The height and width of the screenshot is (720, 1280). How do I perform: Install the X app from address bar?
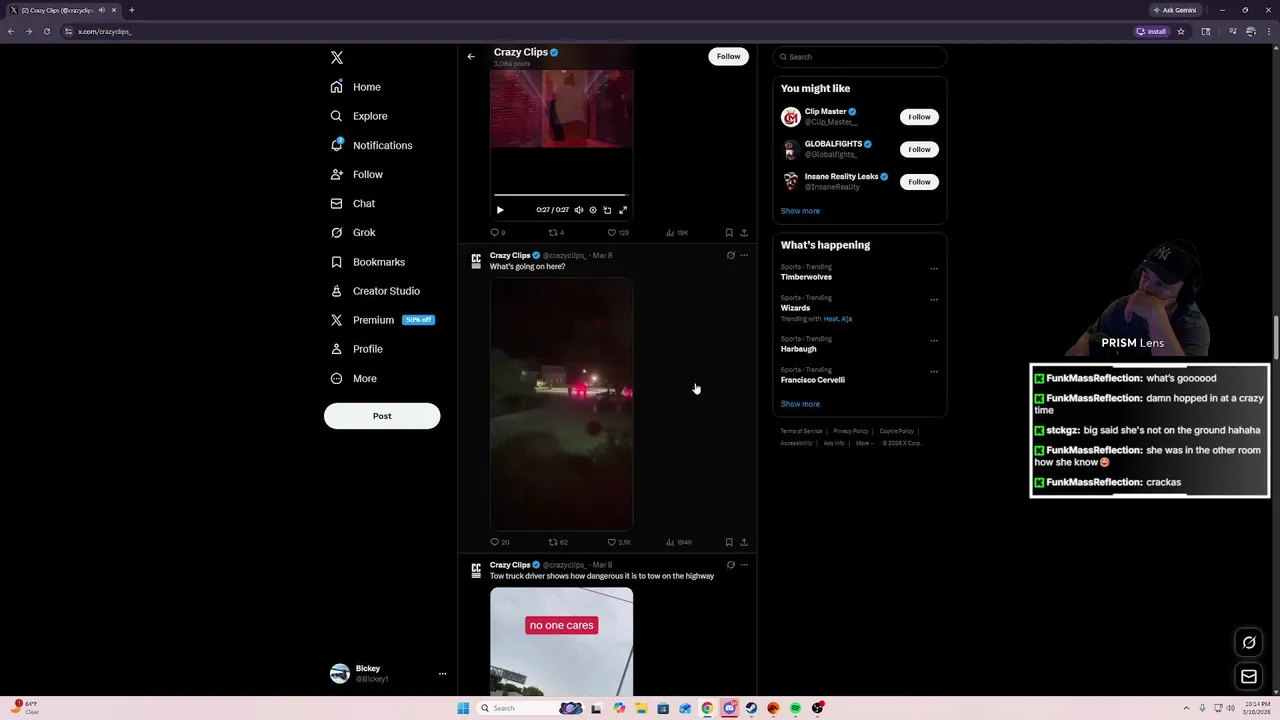1151,31
